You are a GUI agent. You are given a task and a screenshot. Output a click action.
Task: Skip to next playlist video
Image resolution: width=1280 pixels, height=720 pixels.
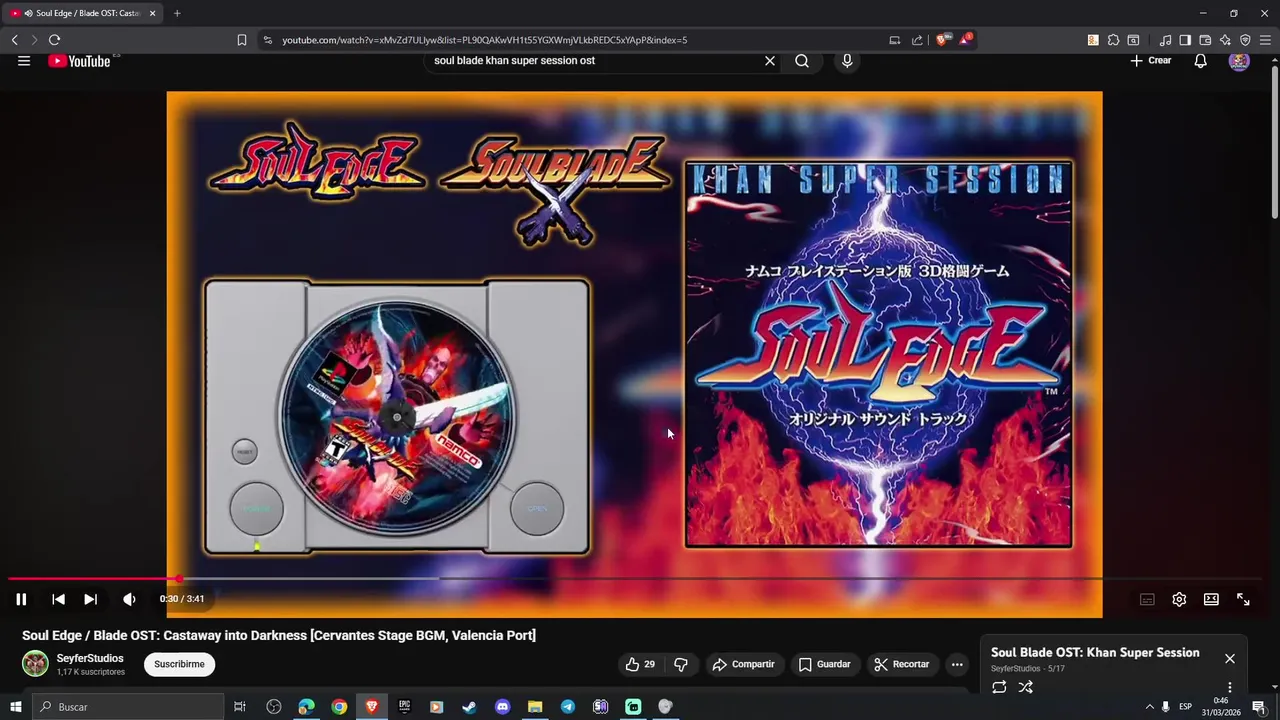click(x=90, y=599)
